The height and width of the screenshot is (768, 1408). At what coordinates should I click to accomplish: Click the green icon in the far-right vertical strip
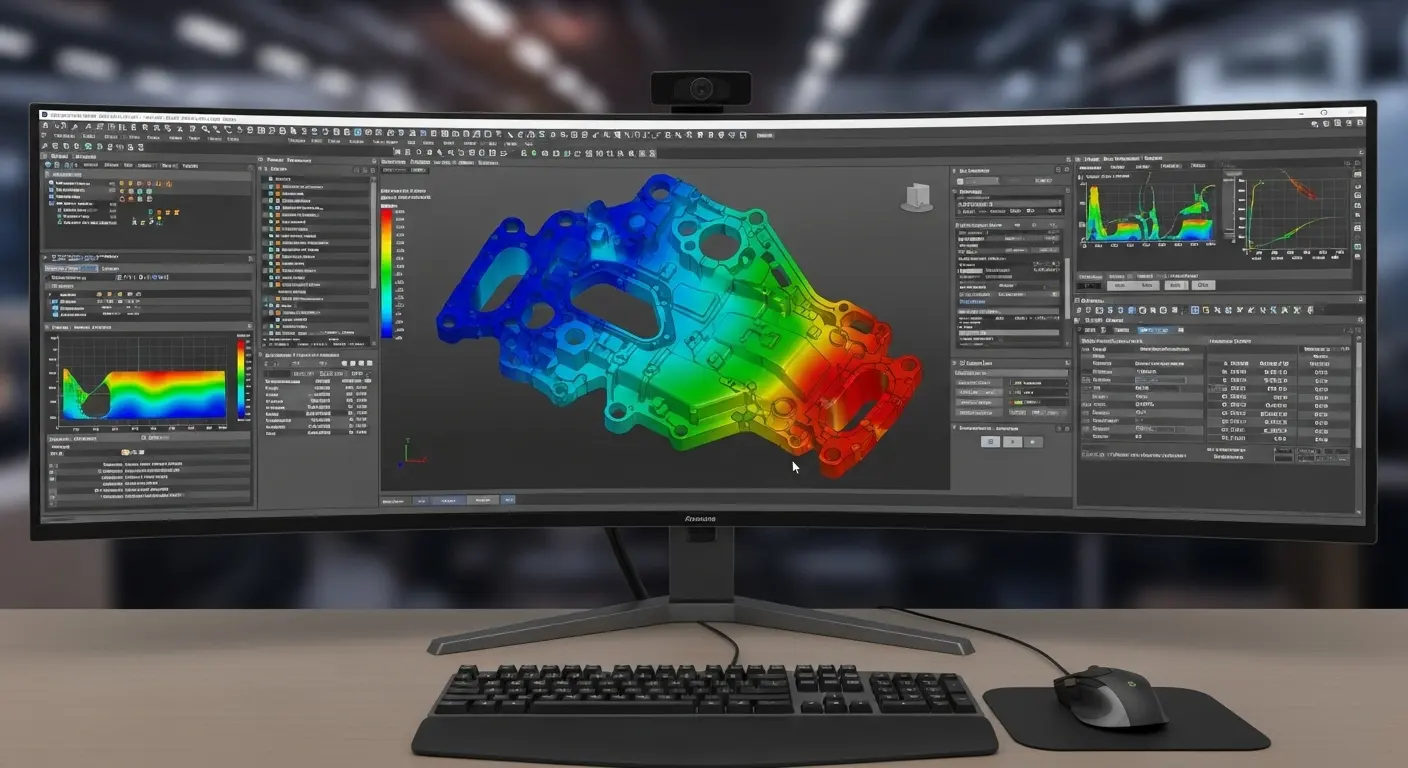[x=1357, y=245]
